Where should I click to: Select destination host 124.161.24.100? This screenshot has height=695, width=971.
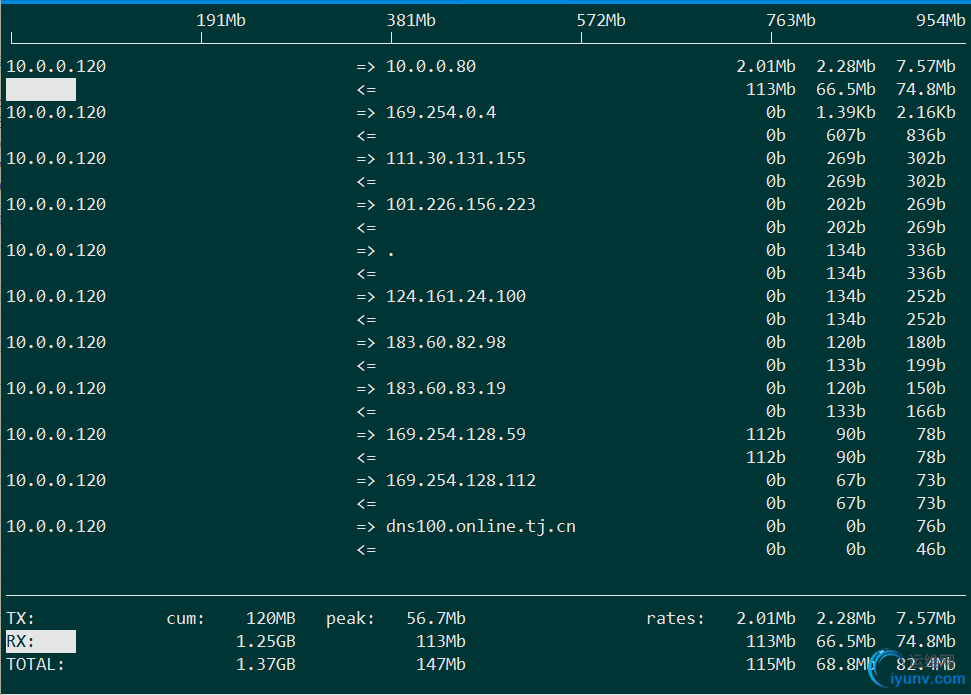(456, 296)
